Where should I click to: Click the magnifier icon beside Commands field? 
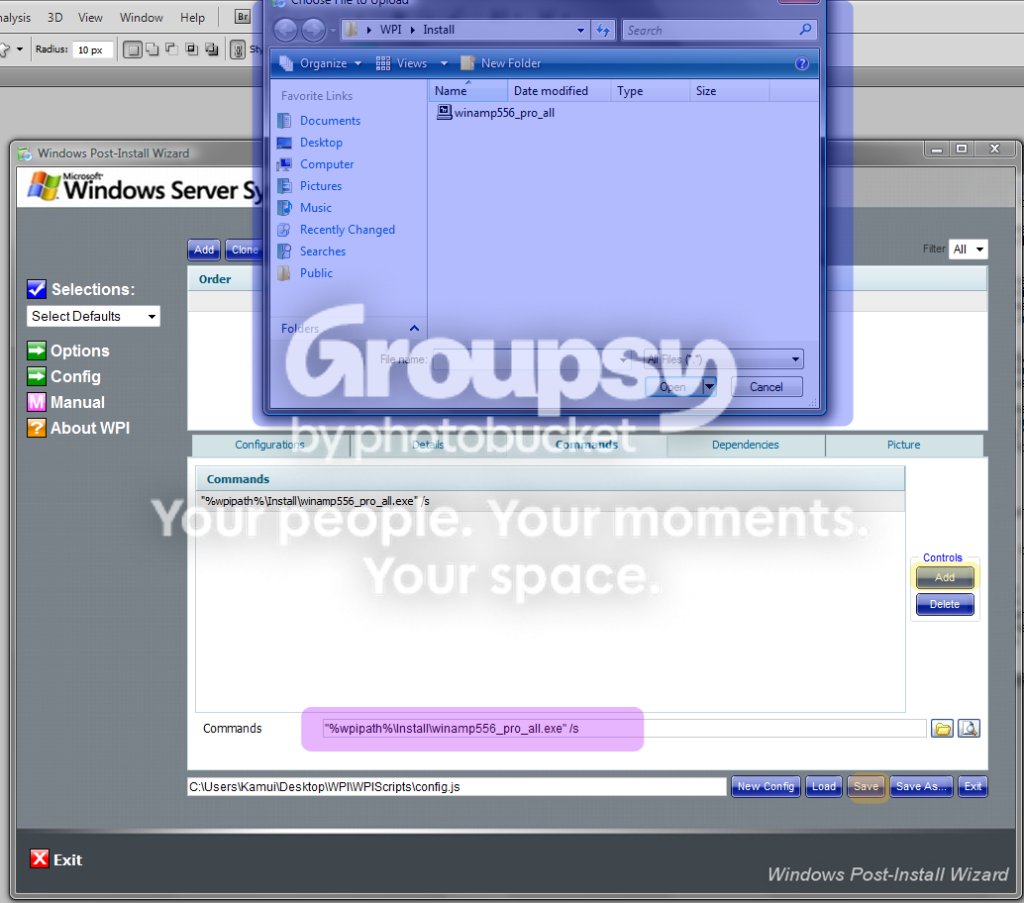pos(969,729)
